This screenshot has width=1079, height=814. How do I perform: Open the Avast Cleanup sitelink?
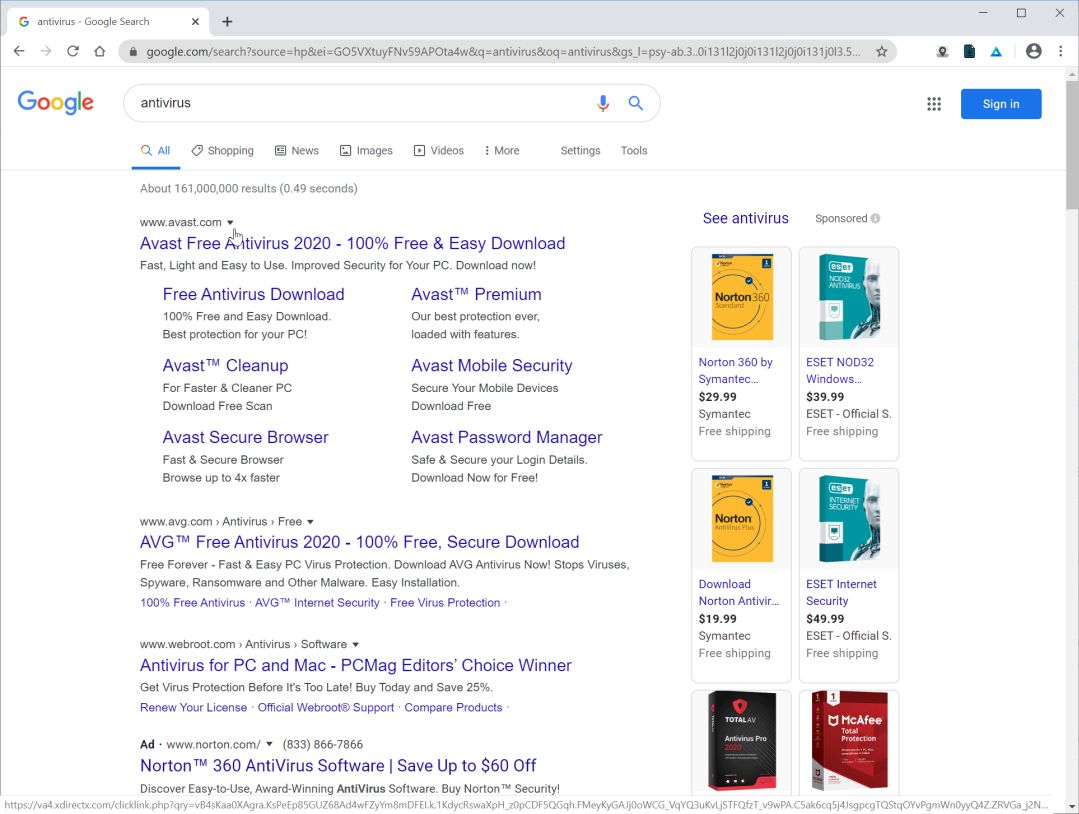click(x=225, y=366)
